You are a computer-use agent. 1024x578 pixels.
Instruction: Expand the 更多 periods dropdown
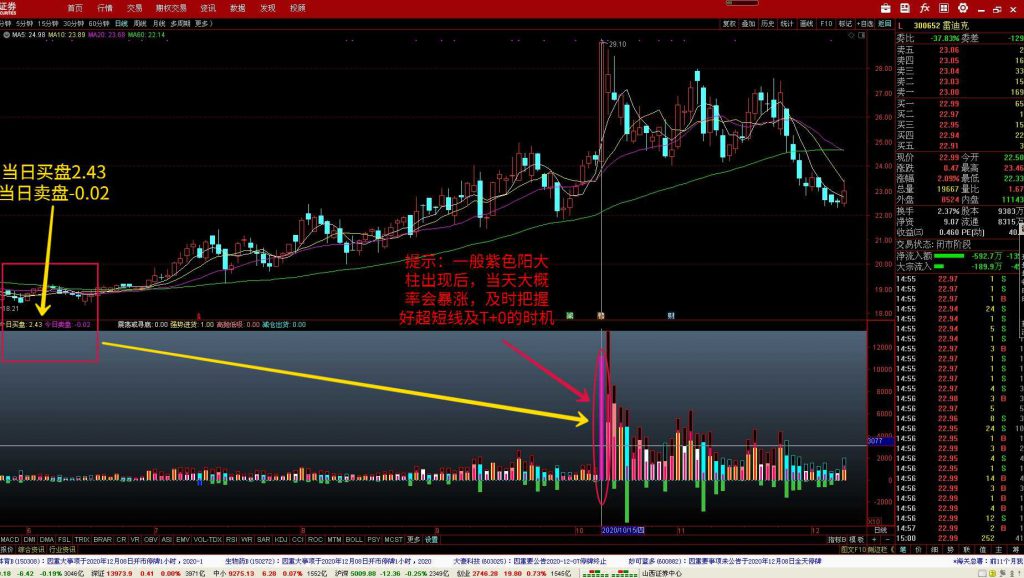pyautogui.click(x=203, y=23)
